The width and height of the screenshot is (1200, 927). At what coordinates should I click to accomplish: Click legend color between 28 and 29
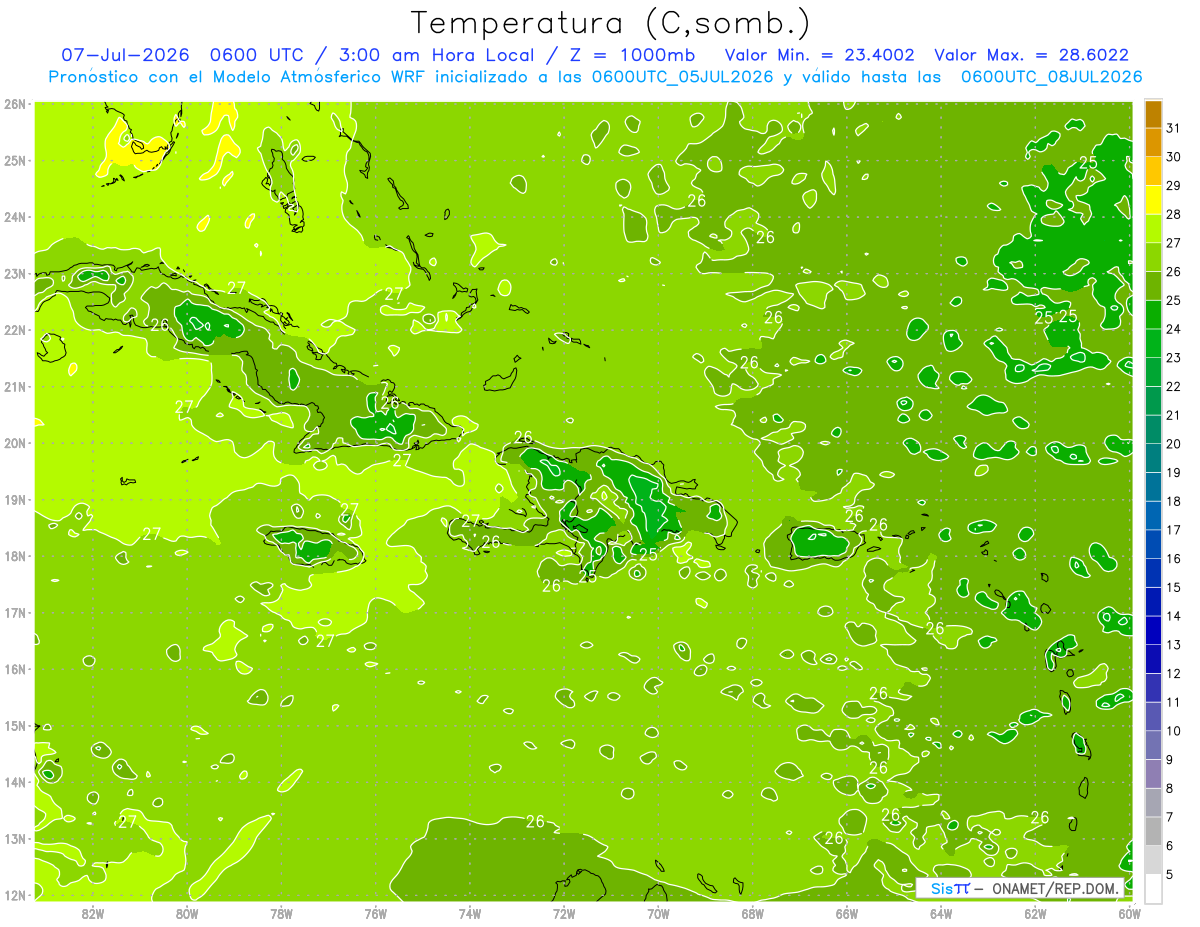pyautogui.click(x=1153, y=200)
